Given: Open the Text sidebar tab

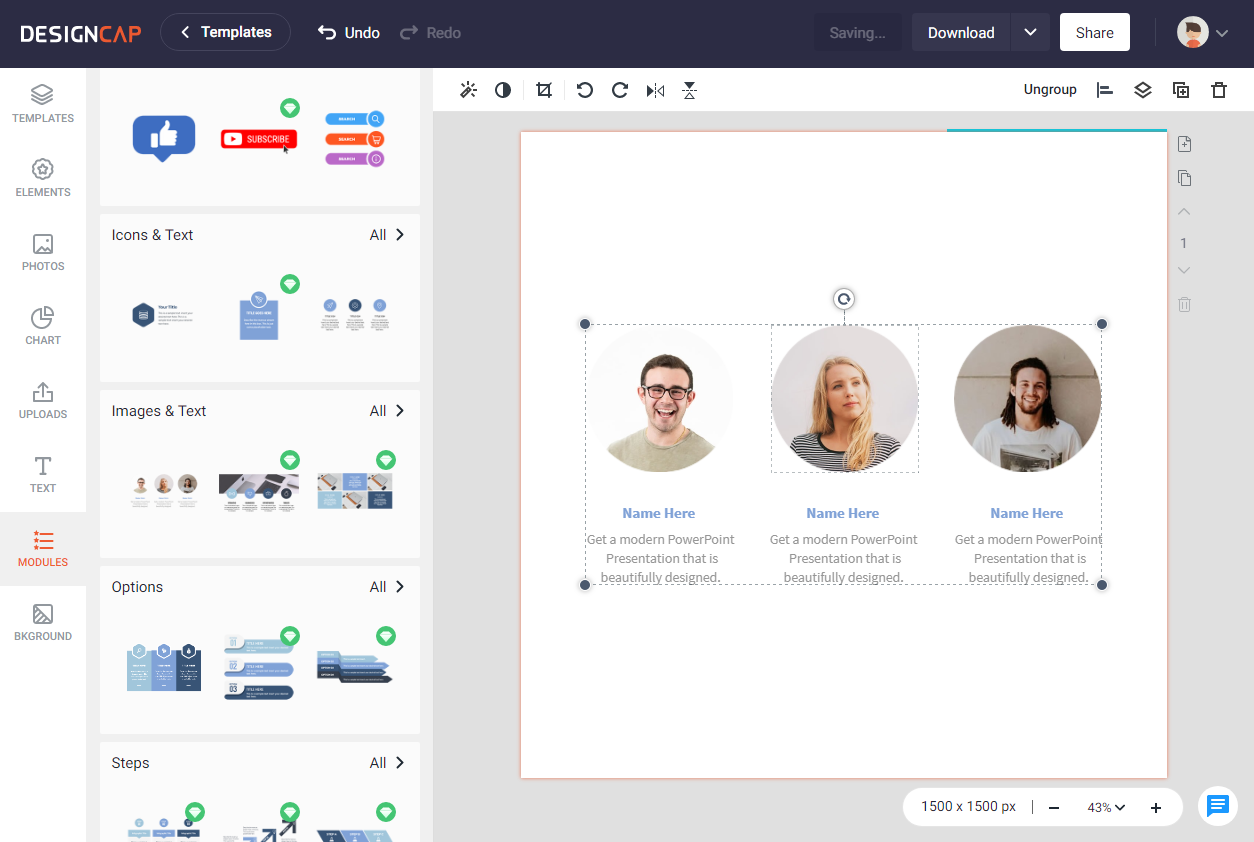Looking at the screenshot, I should click(43, 474).
